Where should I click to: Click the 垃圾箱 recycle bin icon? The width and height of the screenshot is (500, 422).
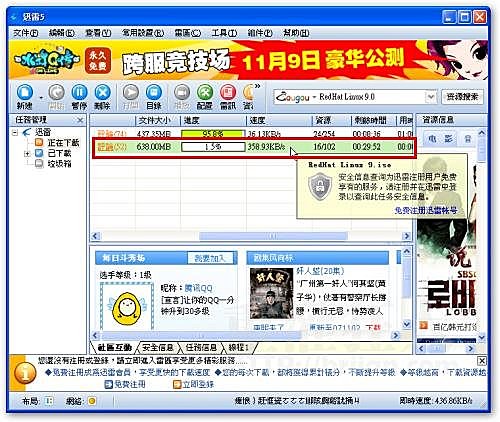(x=39, y=163)
